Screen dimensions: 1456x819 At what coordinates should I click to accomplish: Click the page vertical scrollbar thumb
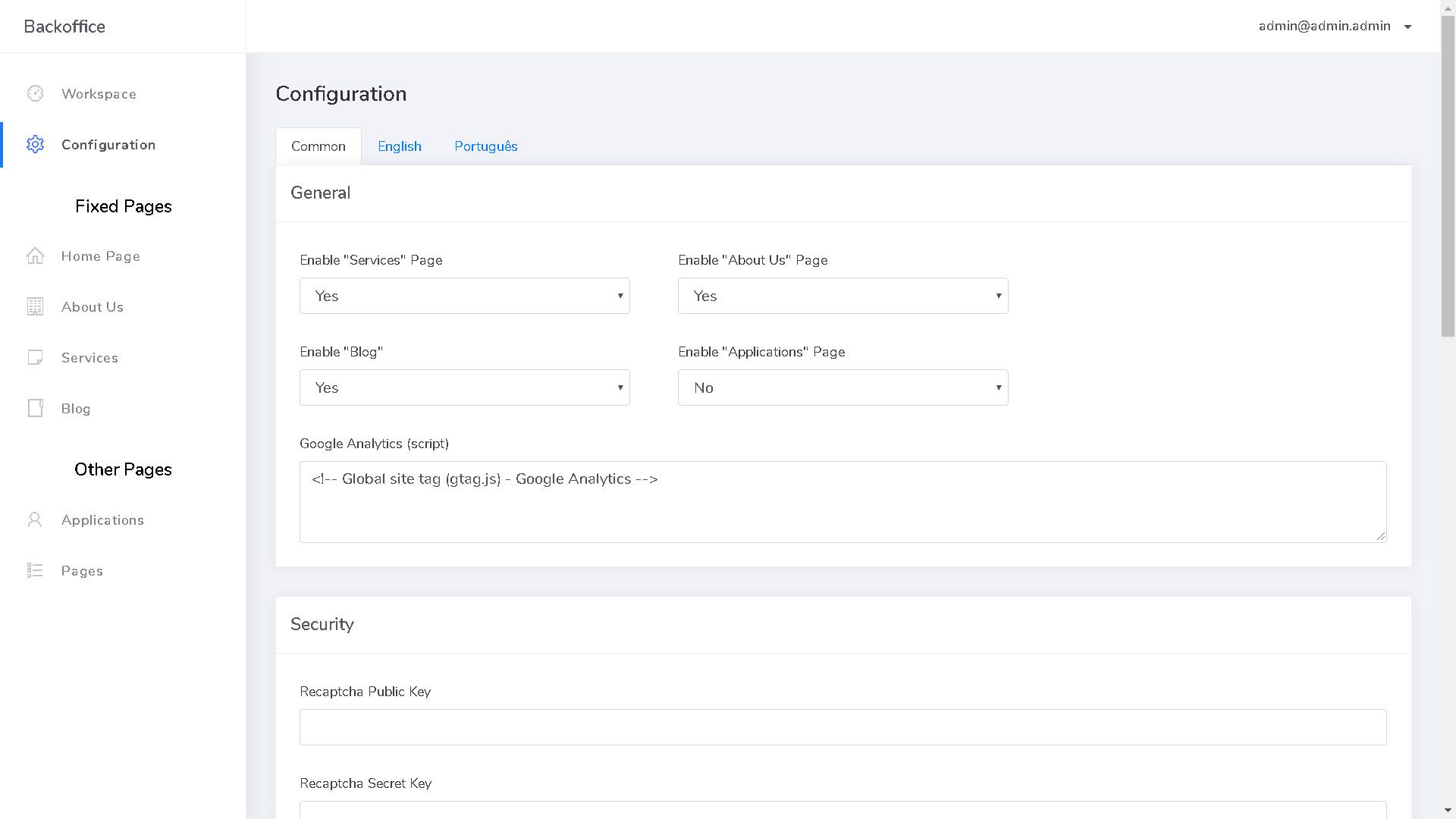[x=1448, y=174]
